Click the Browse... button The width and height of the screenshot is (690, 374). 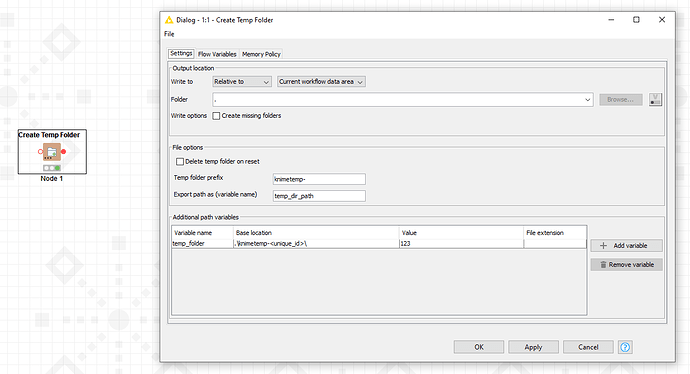click(620, 100)
